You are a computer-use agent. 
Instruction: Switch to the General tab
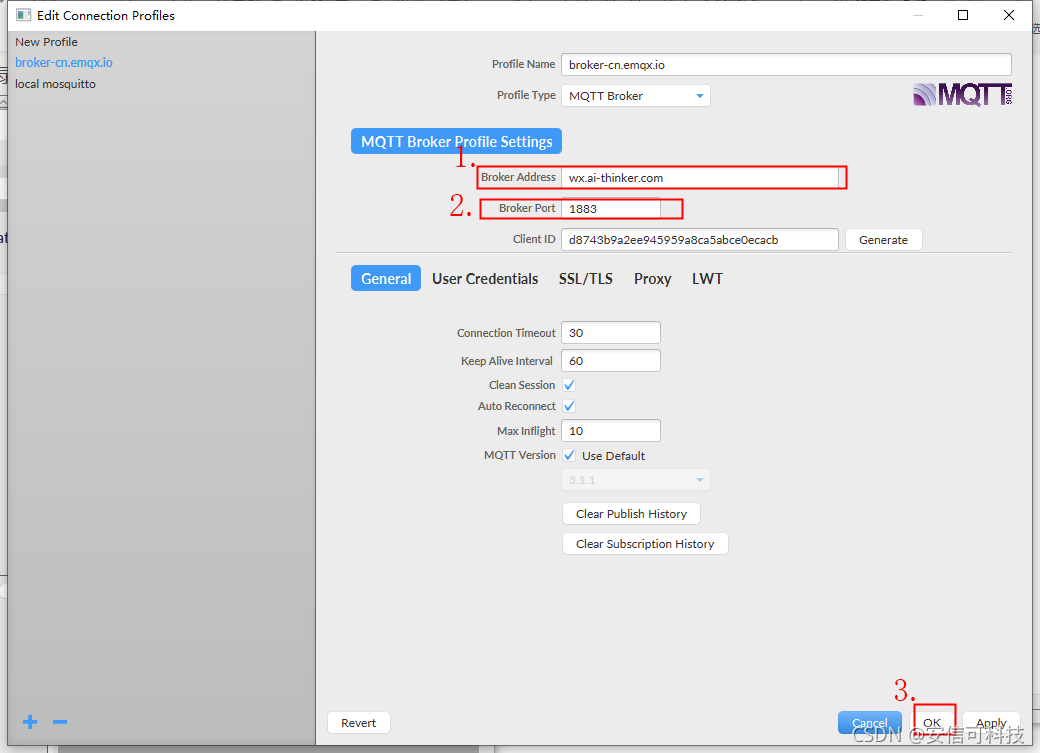[386, 279]
